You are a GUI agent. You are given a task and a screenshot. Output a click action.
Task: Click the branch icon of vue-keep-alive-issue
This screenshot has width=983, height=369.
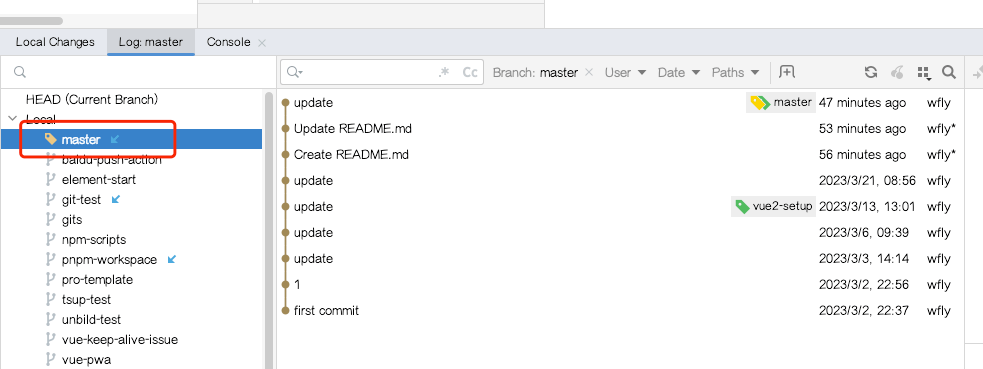(x=51, y=340)
